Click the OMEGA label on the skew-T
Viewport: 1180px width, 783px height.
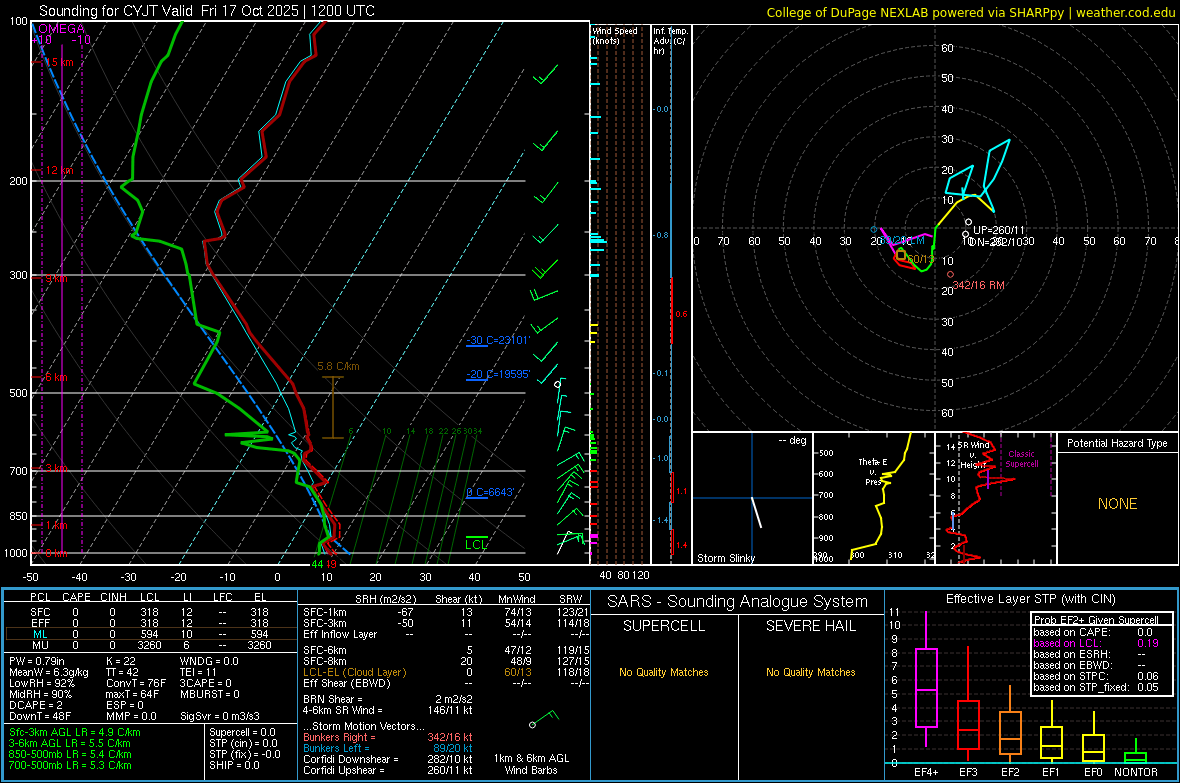61,29
